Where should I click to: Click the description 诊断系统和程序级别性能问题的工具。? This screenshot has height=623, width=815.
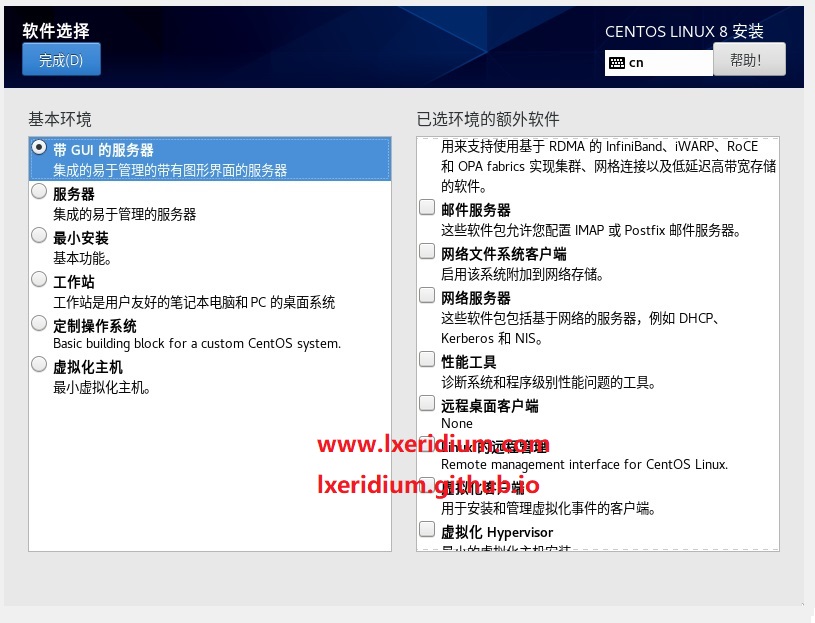548,382
